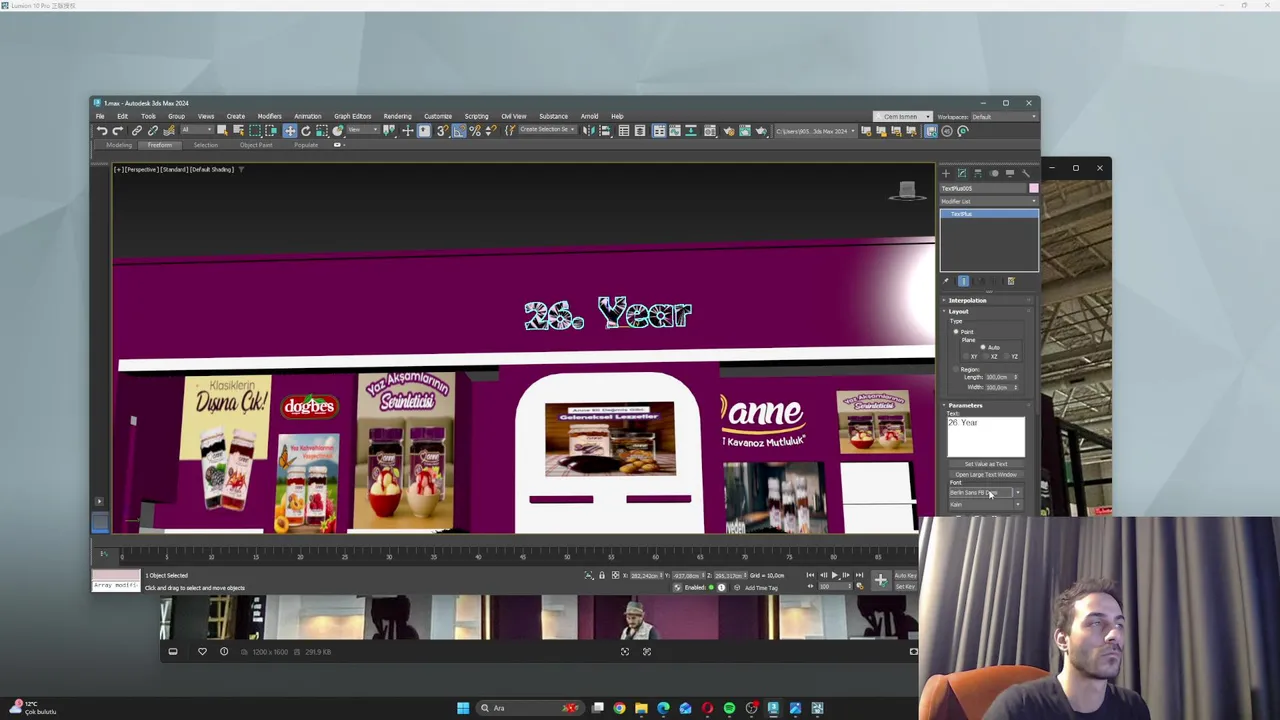1280x720 pixels.
Task: Open the Customize menu
Action: click(437, 116)
